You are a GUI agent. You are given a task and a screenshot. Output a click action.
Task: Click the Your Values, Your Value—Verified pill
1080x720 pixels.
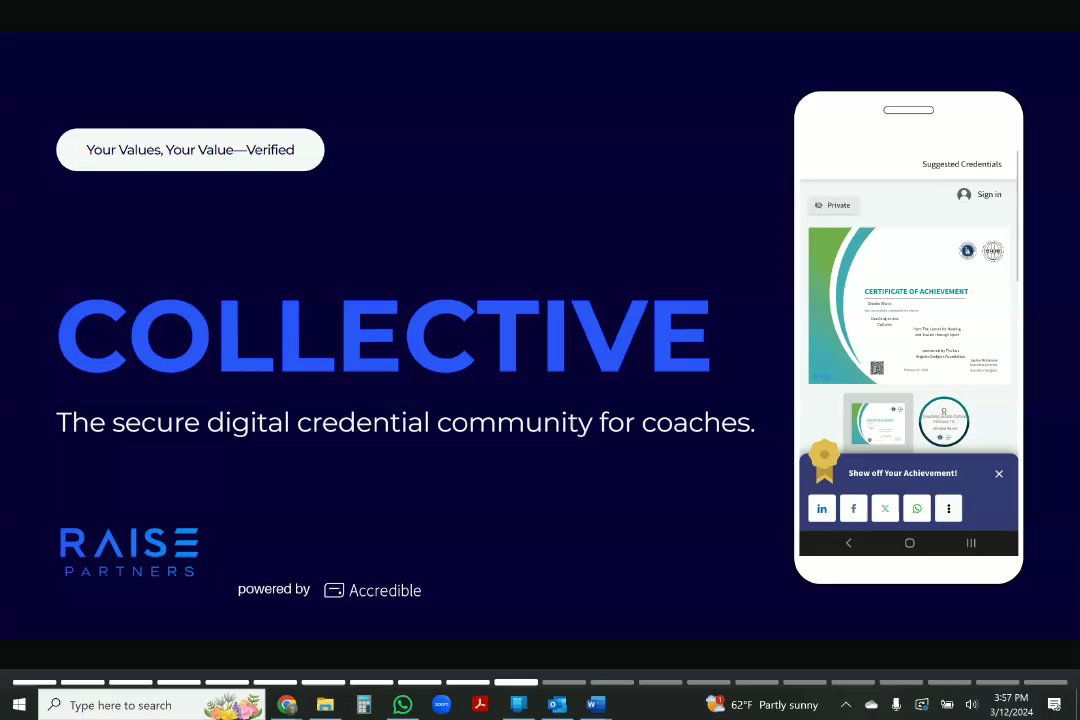coord(190,150)
